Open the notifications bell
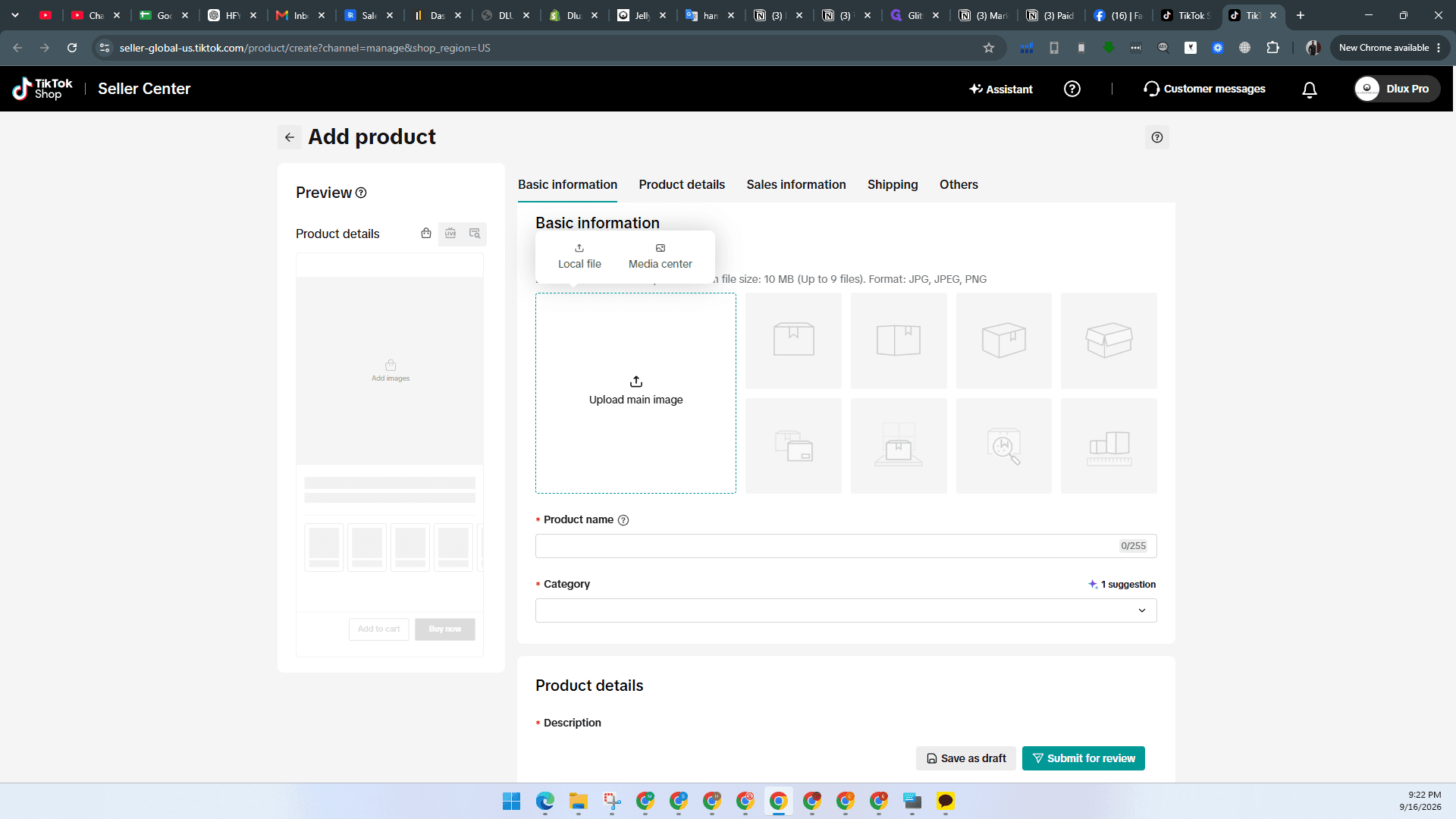 pos(1309,89)
